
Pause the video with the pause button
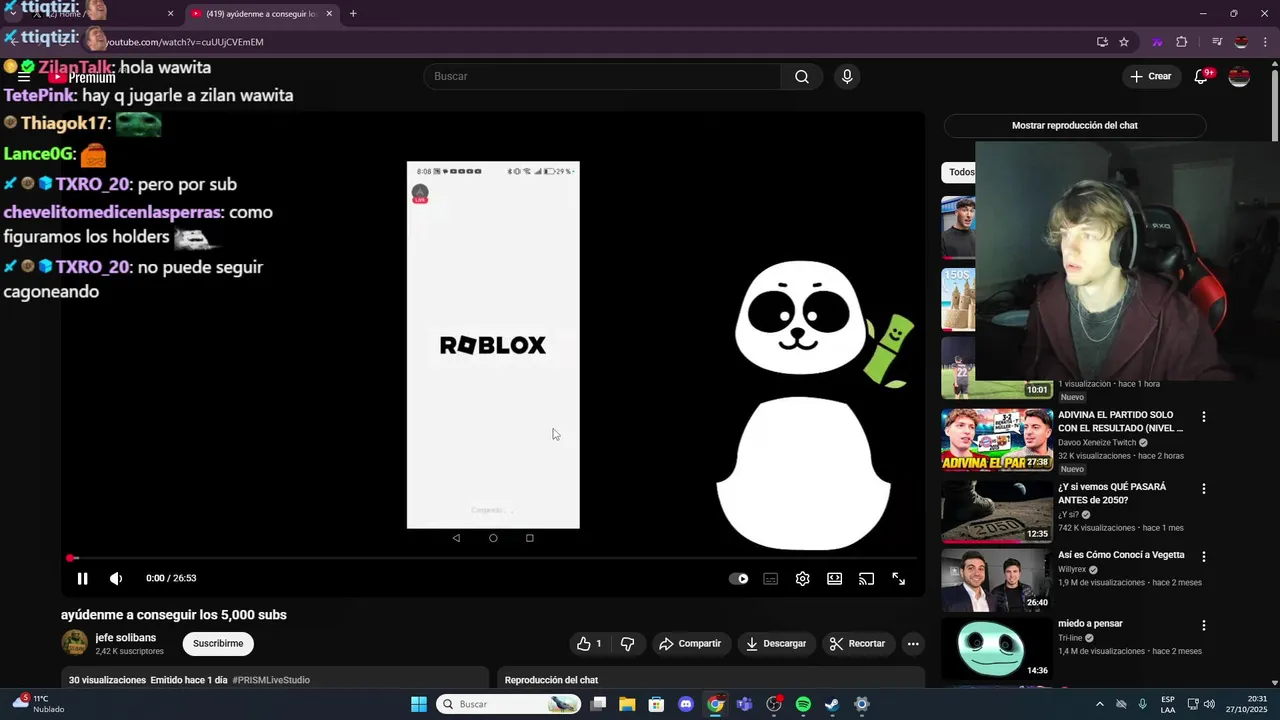pos(83,578)
